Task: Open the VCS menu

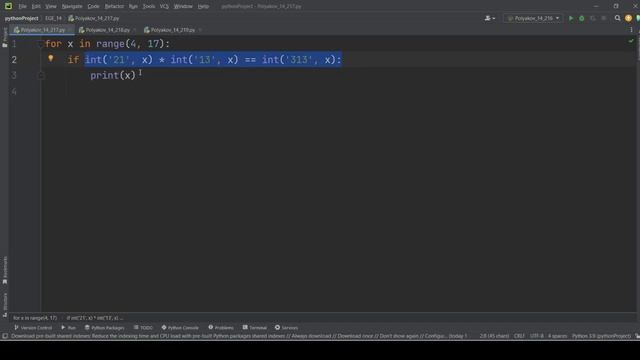Action: 164,7
